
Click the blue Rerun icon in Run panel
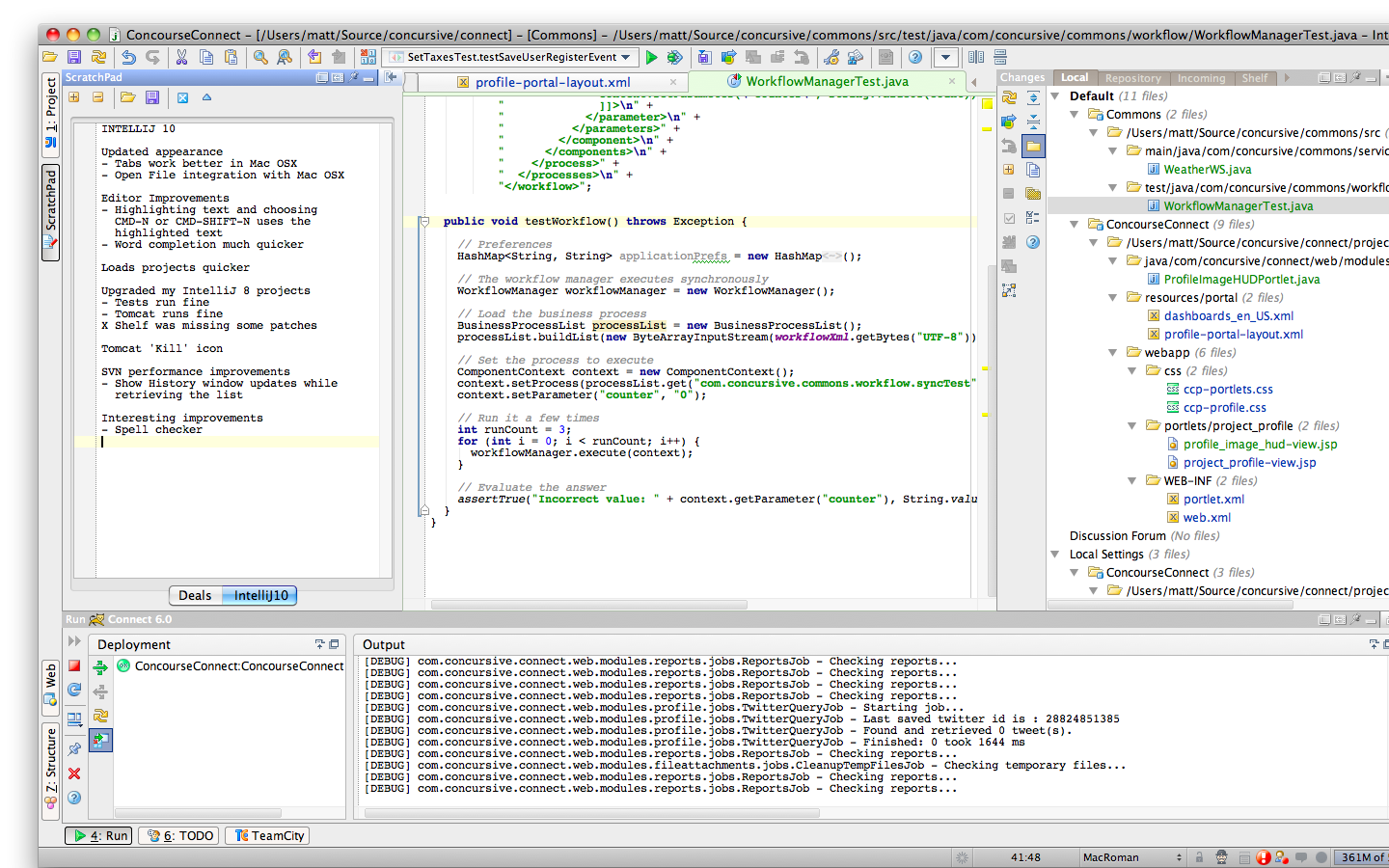coord(74,691)
